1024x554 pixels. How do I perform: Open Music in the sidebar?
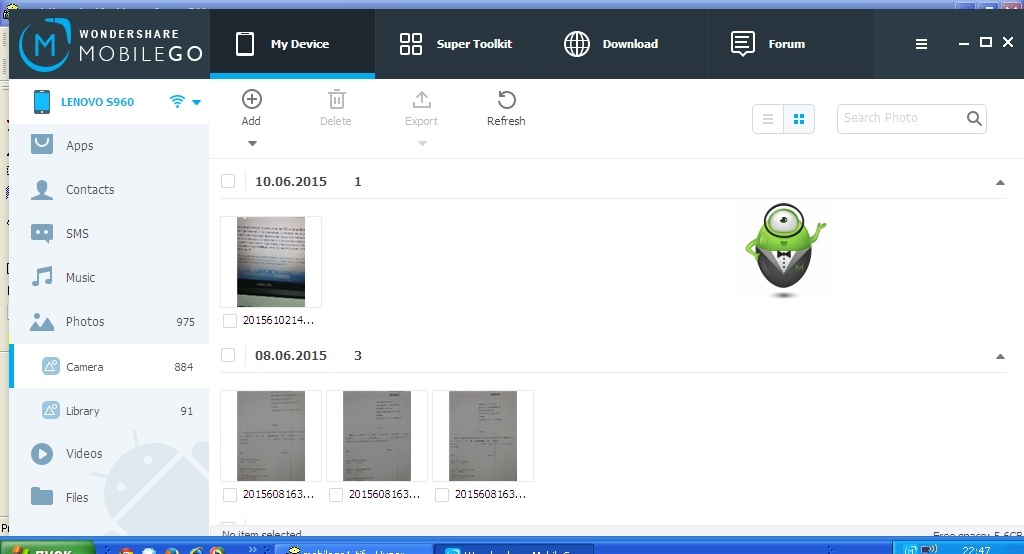click(x=109, y=278)
